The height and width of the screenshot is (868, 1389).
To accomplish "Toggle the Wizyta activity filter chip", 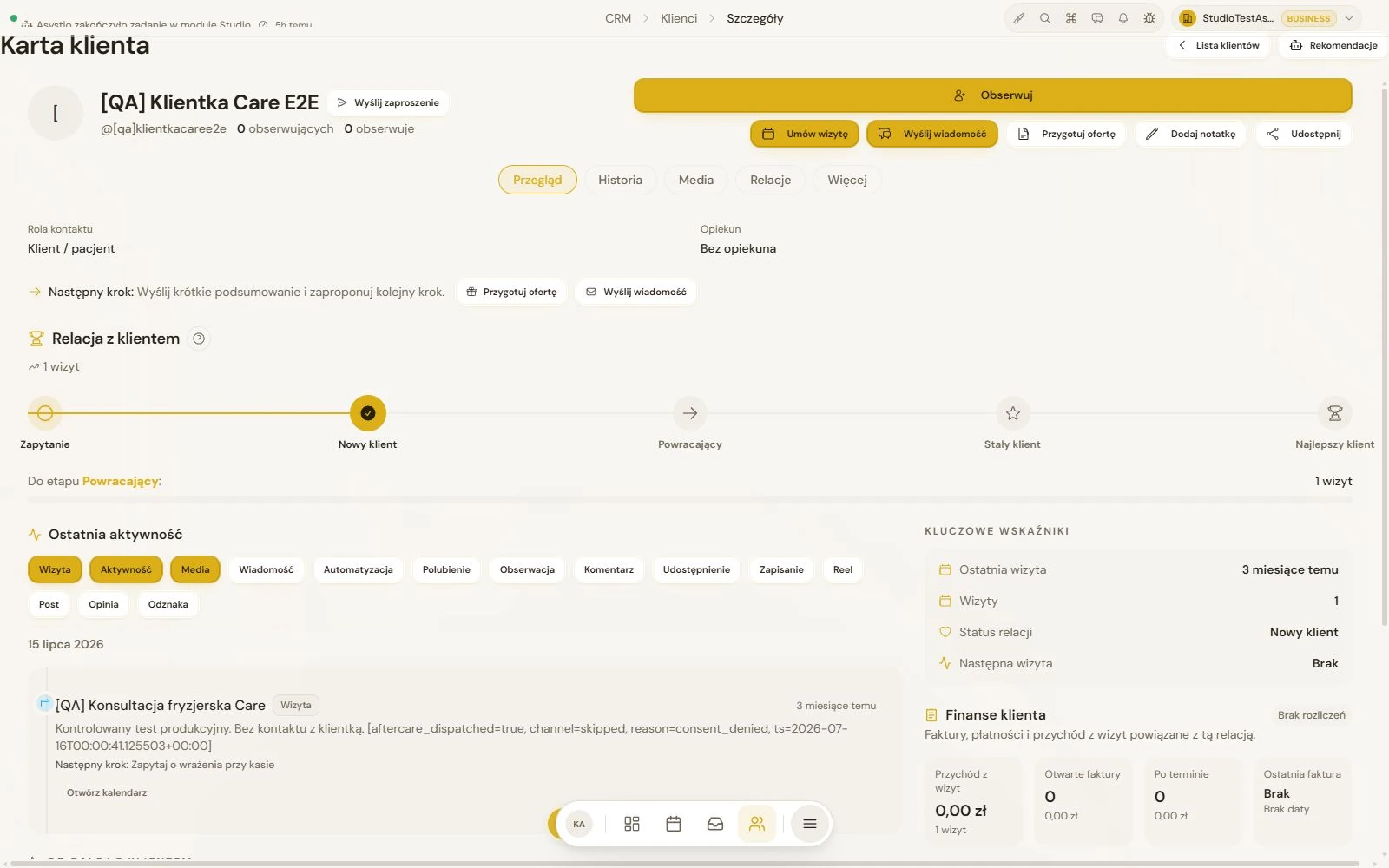I will 55,569.
